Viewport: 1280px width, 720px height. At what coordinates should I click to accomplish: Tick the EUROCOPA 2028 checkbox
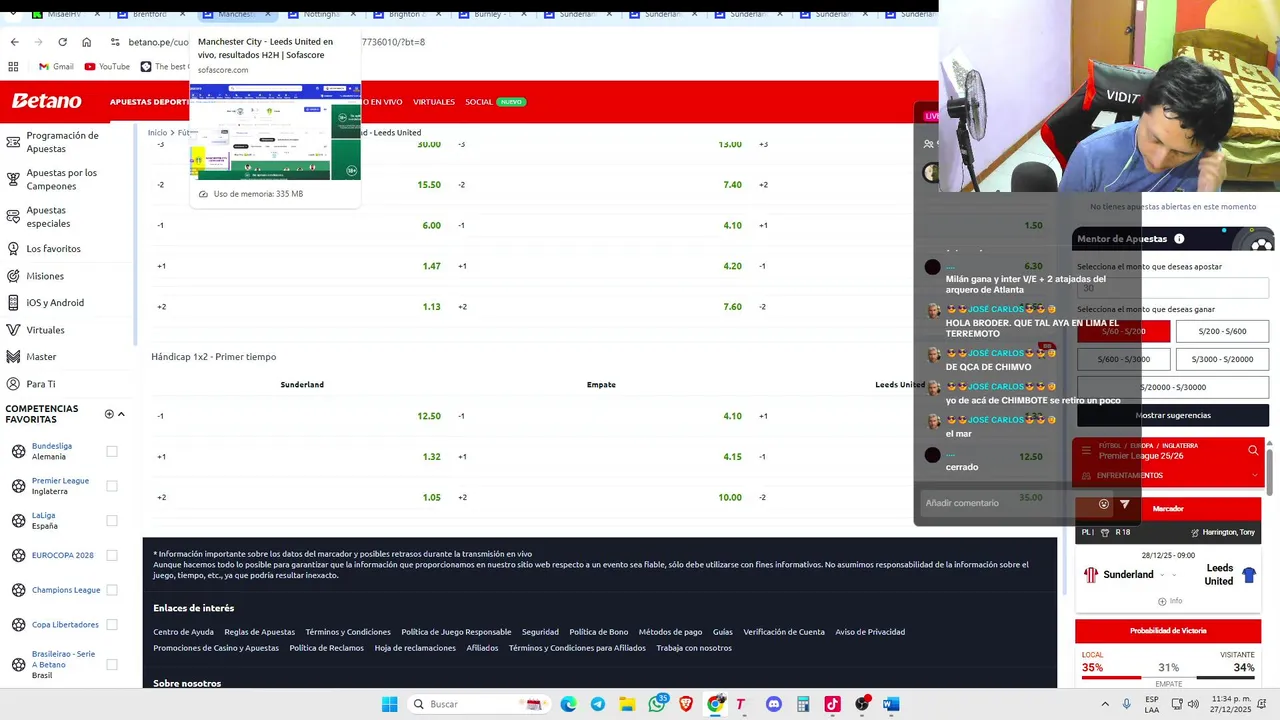112,555
